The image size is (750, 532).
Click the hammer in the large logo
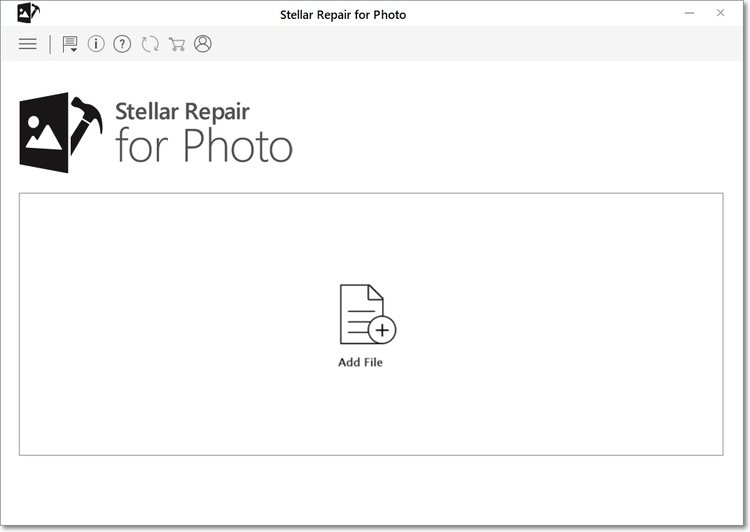coord(86,124)
